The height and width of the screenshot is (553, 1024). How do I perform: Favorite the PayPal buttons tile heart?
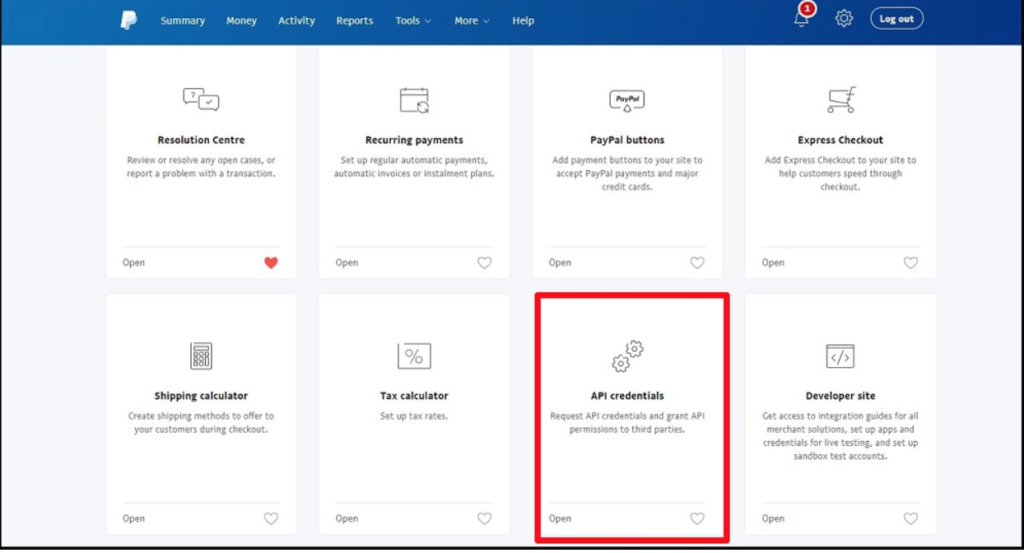tap(697, 263)
